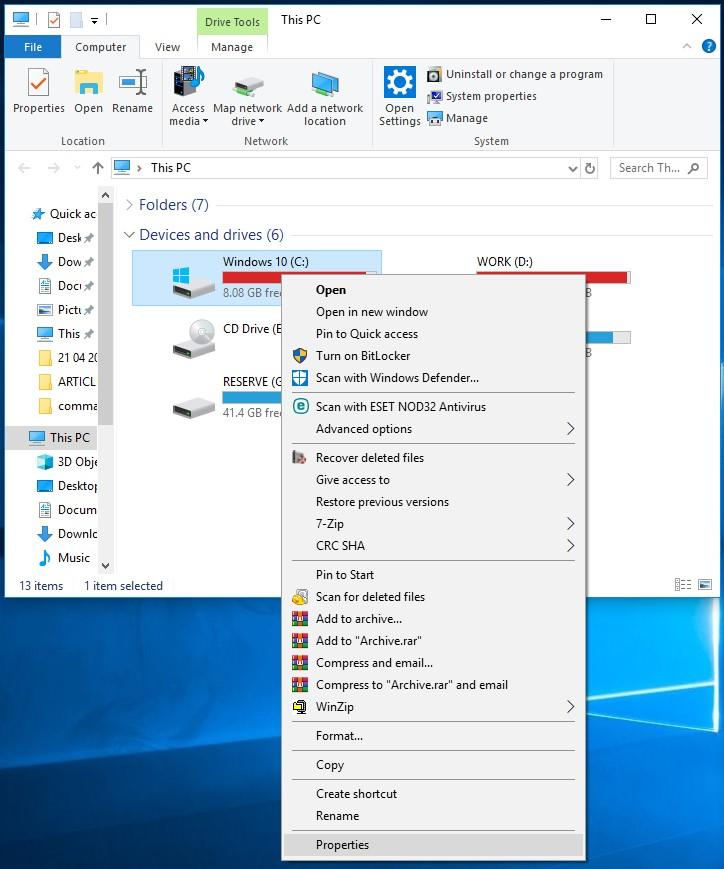Choose Format... from context menu
Image resolution: width=724 pixels, height=869 pixels.
tap(434, 736)
